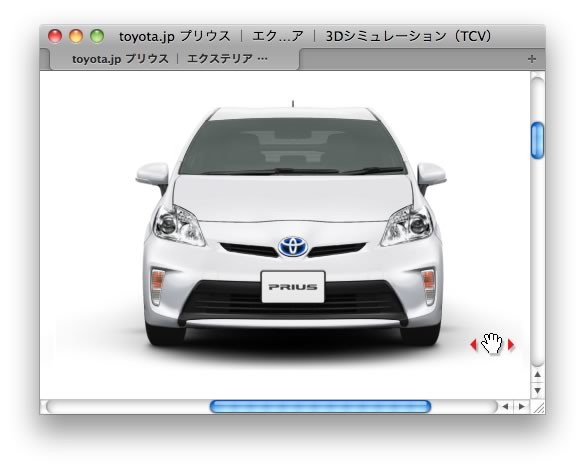Click the window resize grip corner
Image resolution: width=585 pixels, height=469 pixels.
pyautogui.click(x=538, y=407)
